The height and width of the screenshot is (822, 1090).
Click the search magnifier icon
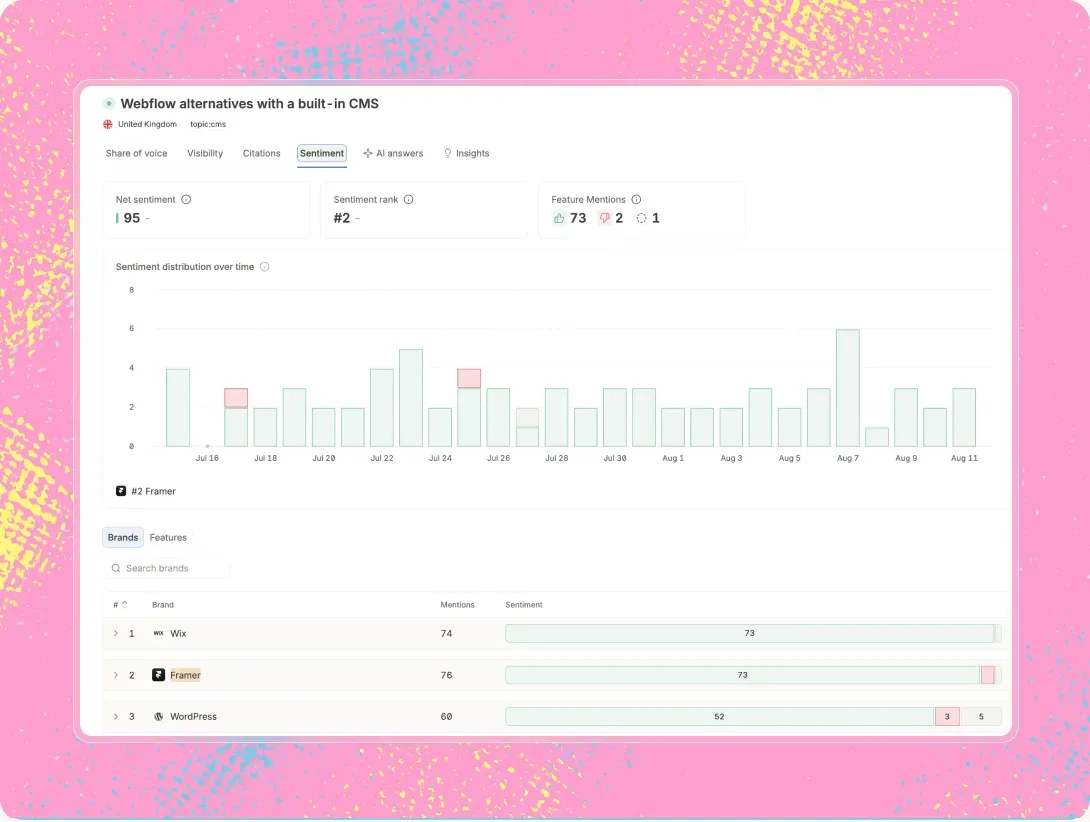(x=116, y=568)
